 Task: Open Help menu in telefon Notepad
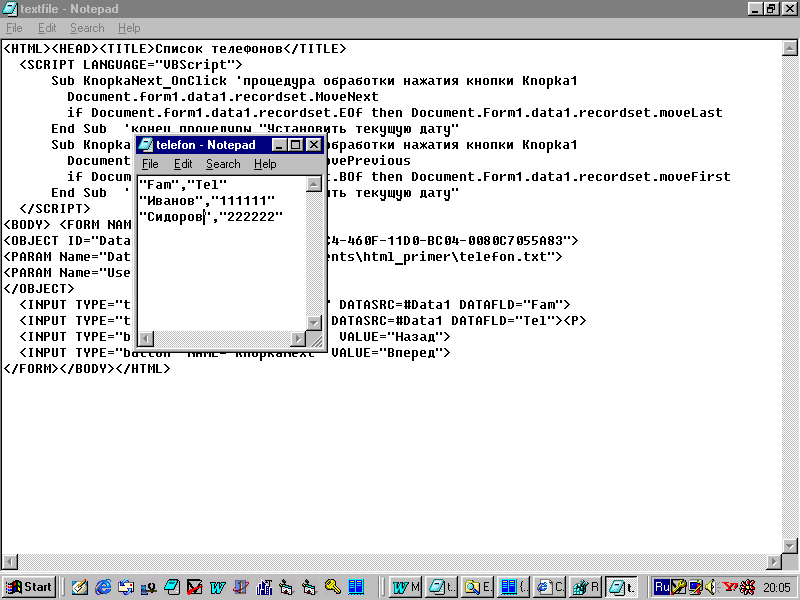[x=265, y=164]
